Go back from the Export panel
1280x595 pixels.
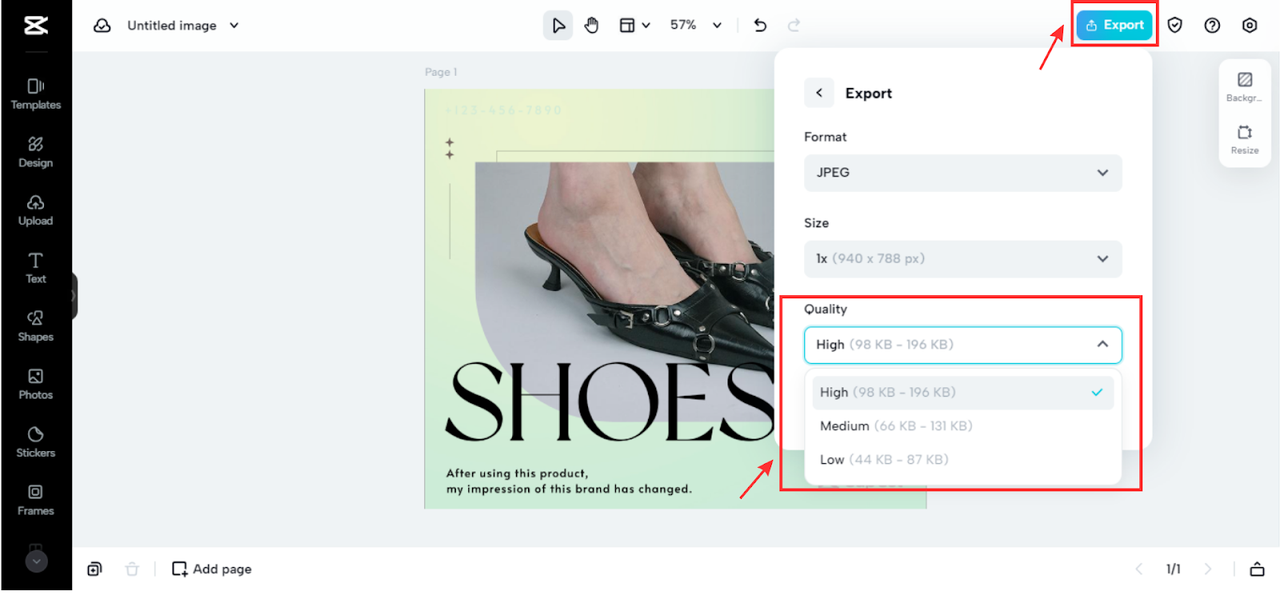click(x=819, y=93)
